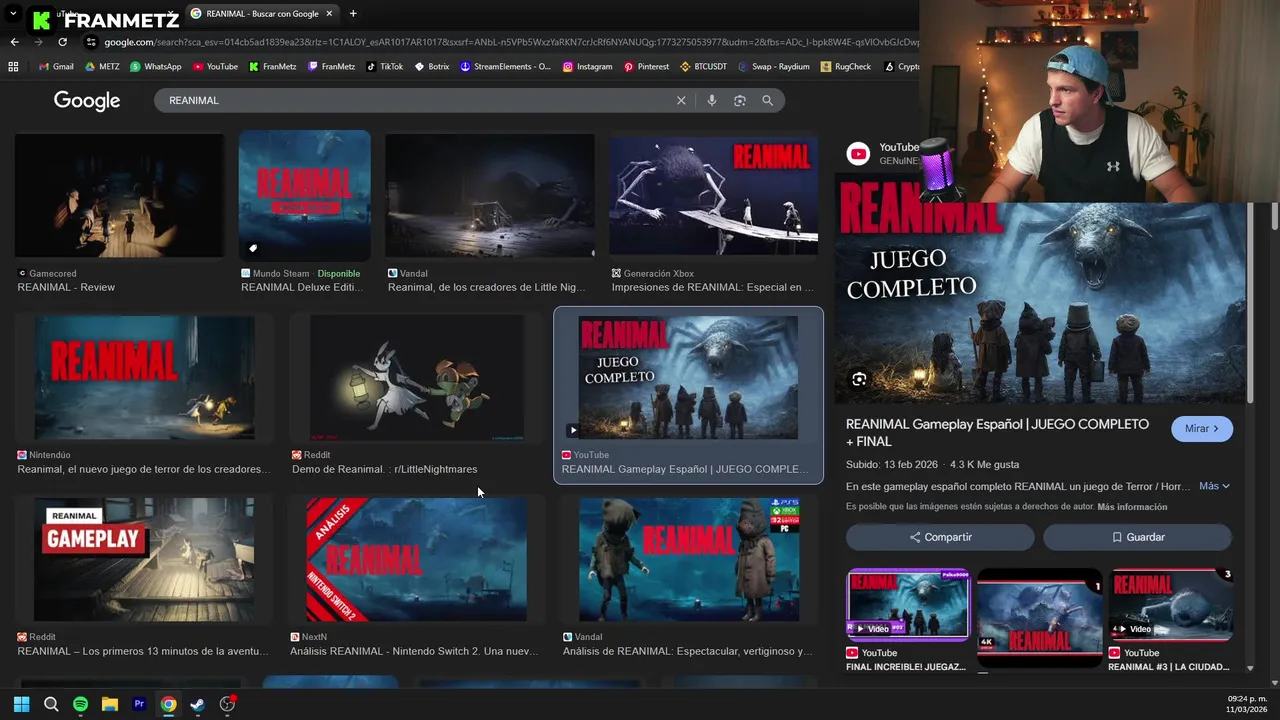Click the lens search icon on preview image

tap(859, 379)
